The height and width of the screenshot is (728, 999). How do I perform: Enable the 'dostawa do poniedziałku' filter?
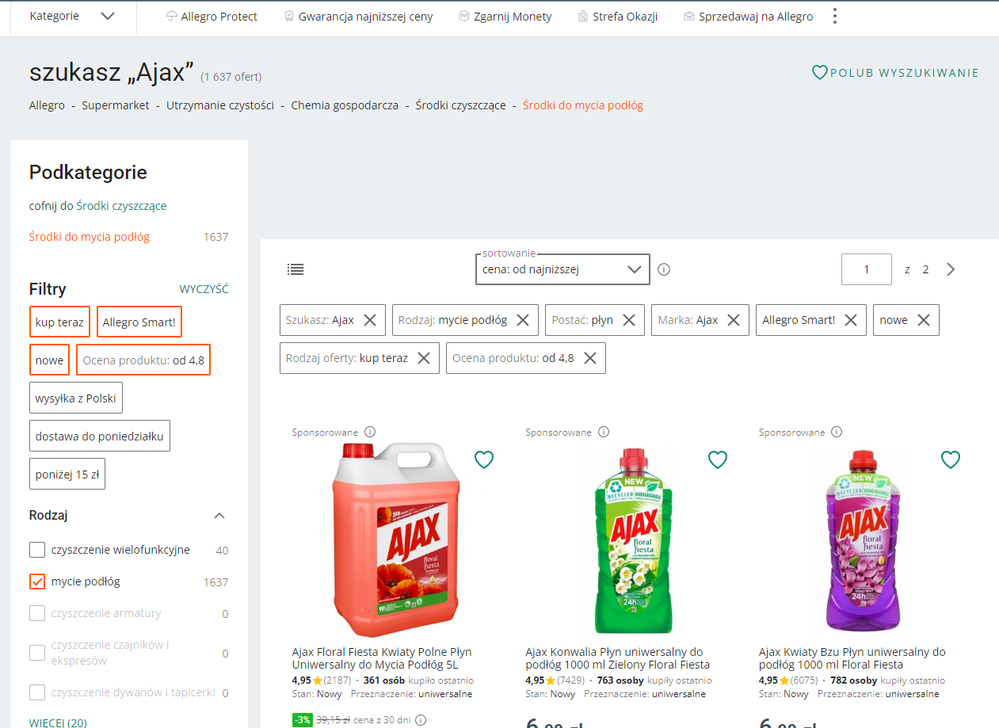99,436
